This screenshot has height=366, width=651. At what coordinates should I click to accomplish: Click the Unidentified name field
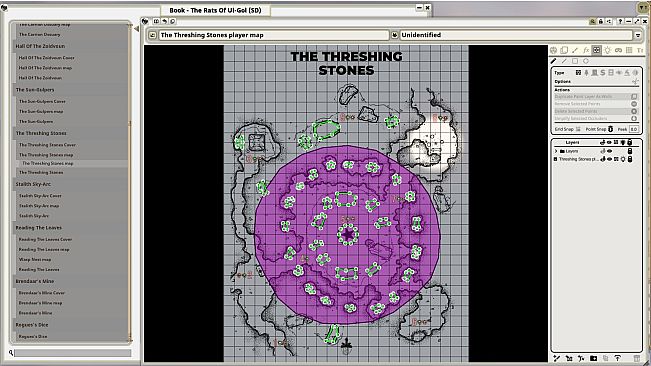pyautogui.click(x=515, y=35)
